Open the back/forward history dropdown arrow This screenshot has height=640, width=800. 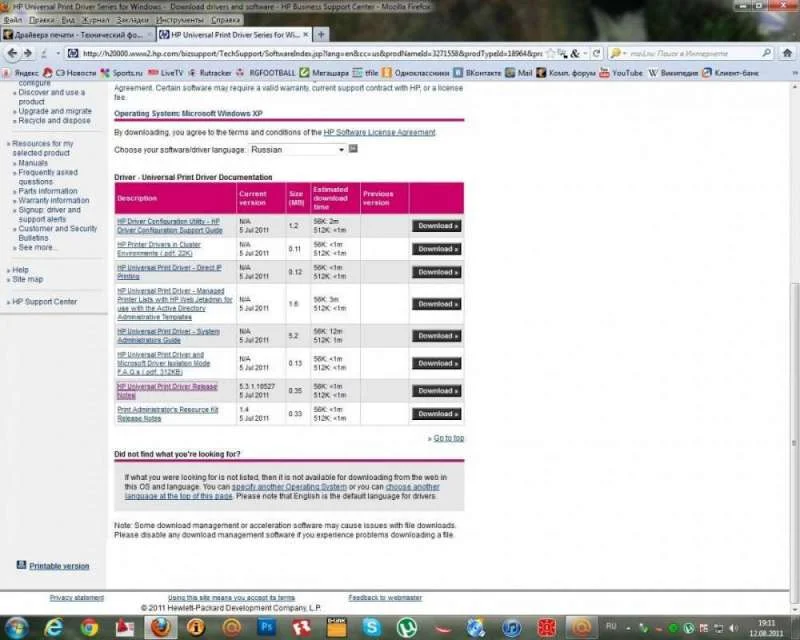click(58, 53)
